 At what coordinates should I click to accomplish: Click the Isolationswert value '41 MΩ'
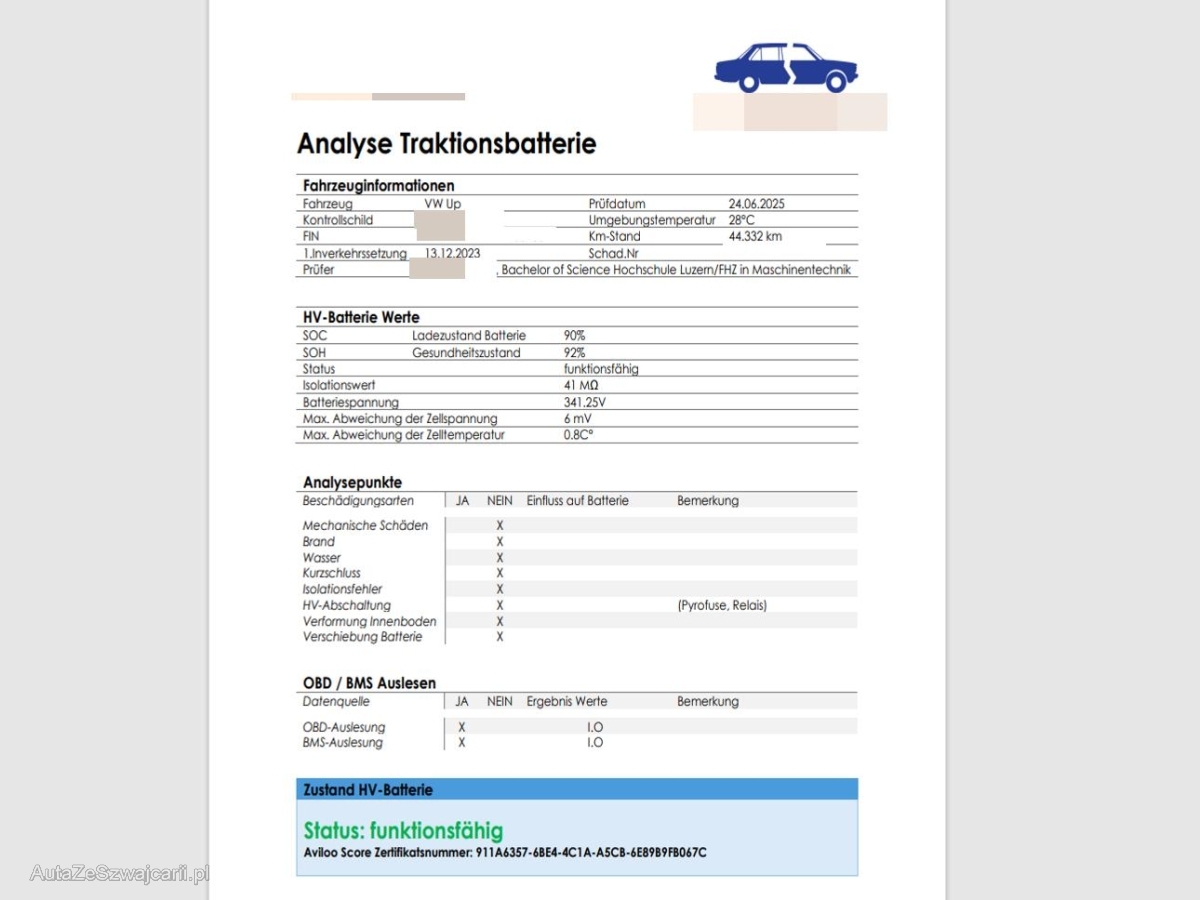coord(582,385)
